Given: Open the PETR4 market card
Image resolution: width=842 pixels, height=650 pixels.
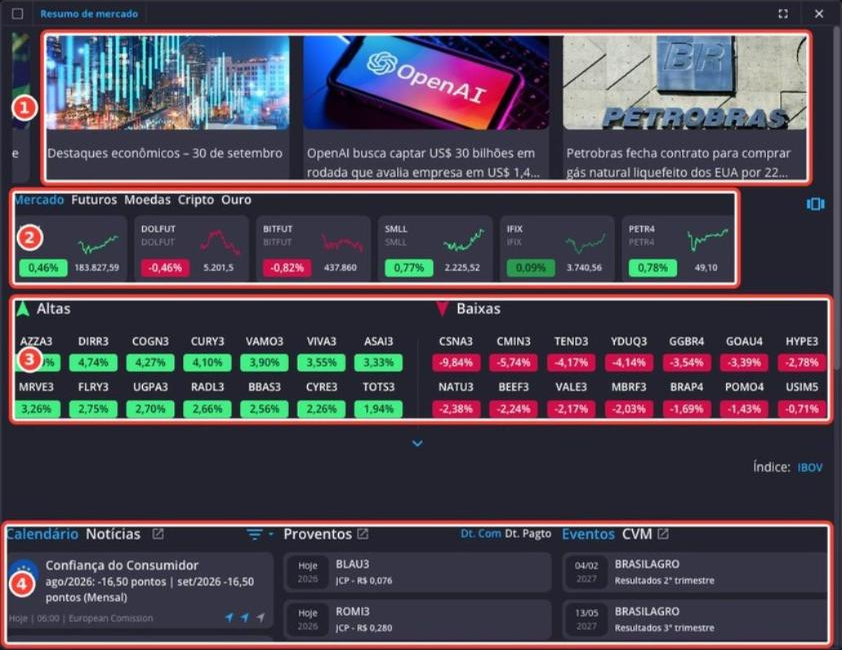Looking at the screenshot, I should pos(678,249).
